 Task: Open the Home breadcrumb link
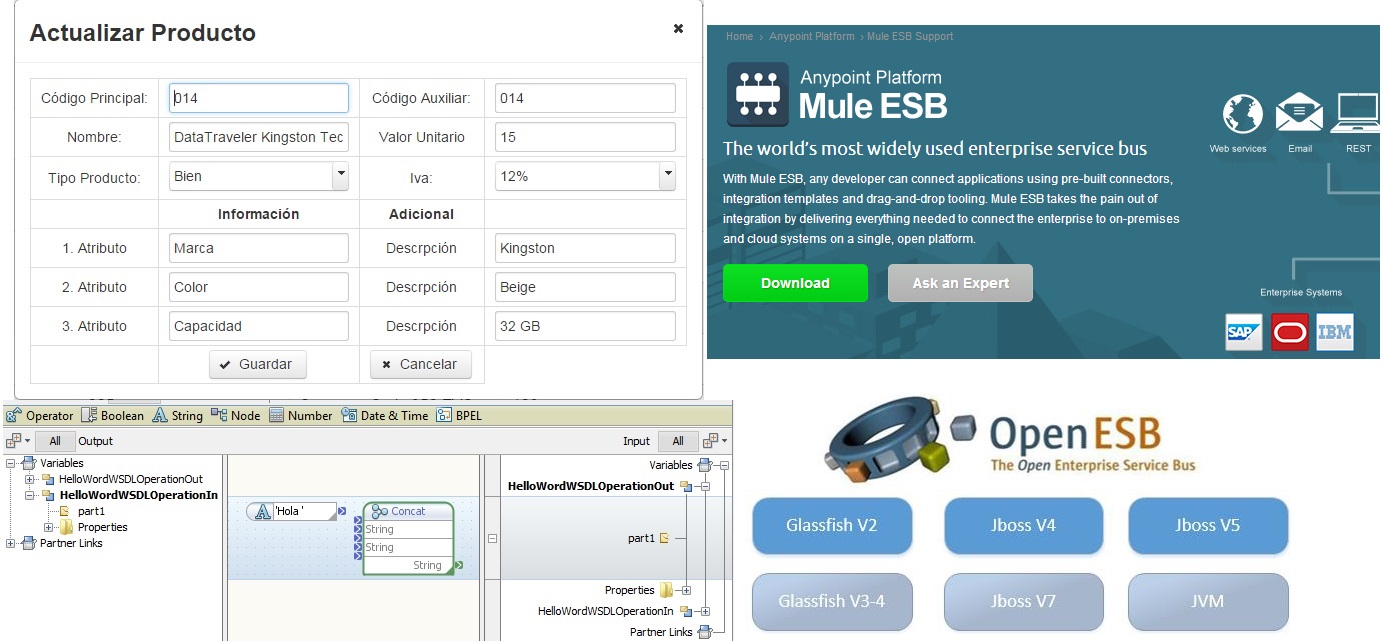click(x=739, y=36)
